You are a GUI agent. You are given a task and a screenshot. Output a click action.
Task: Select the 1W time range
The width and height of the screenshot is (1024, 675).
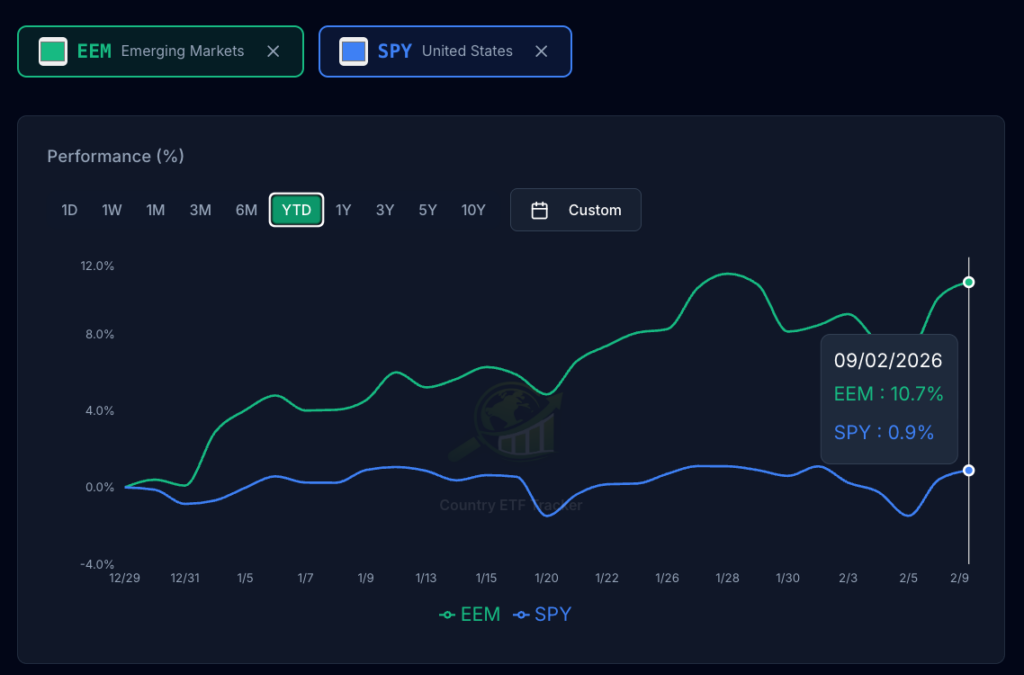112,210
